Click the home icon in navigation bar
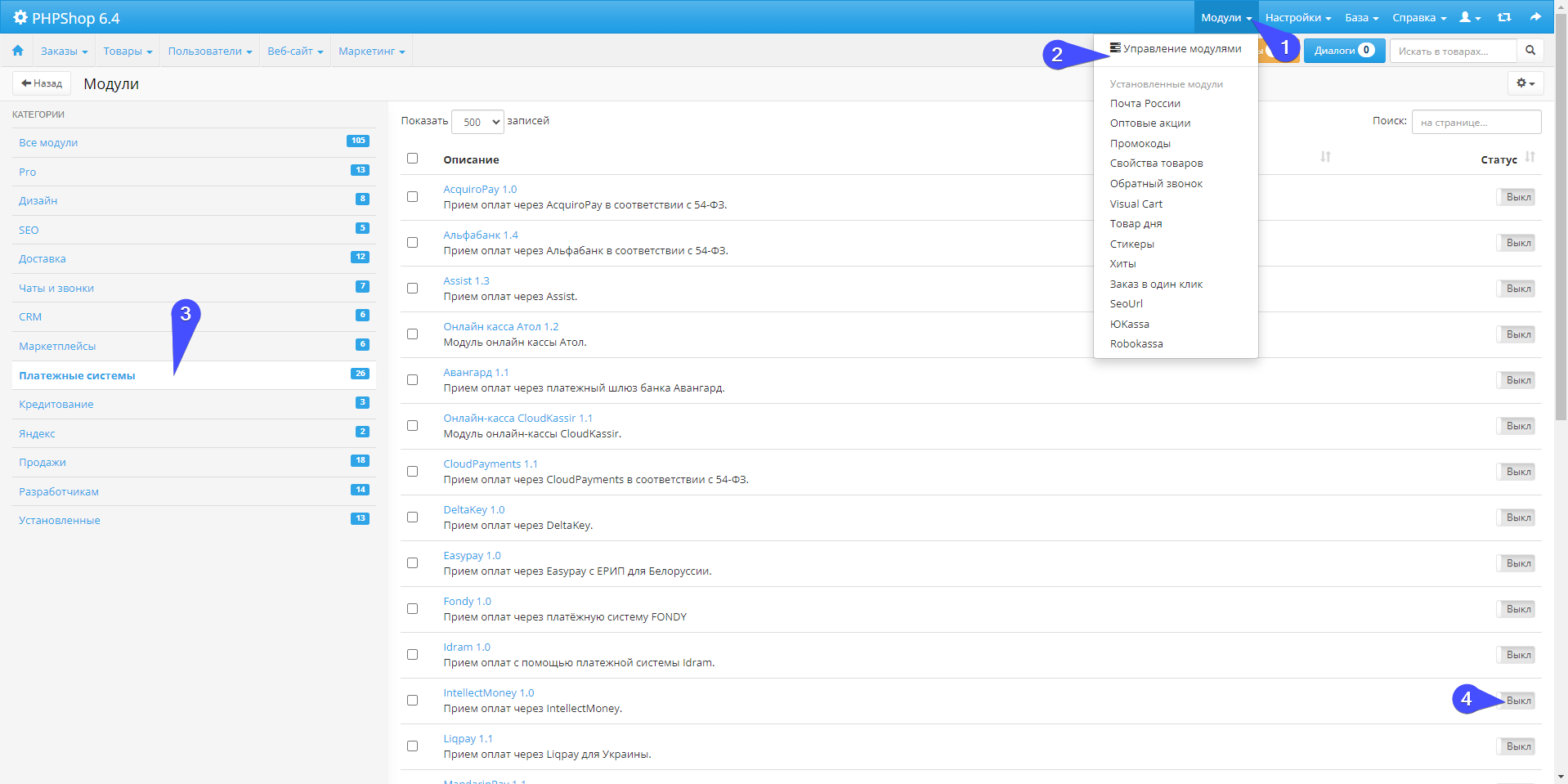Image resolution: width=1568 pixels, height=784 pixels. point(17,51)
